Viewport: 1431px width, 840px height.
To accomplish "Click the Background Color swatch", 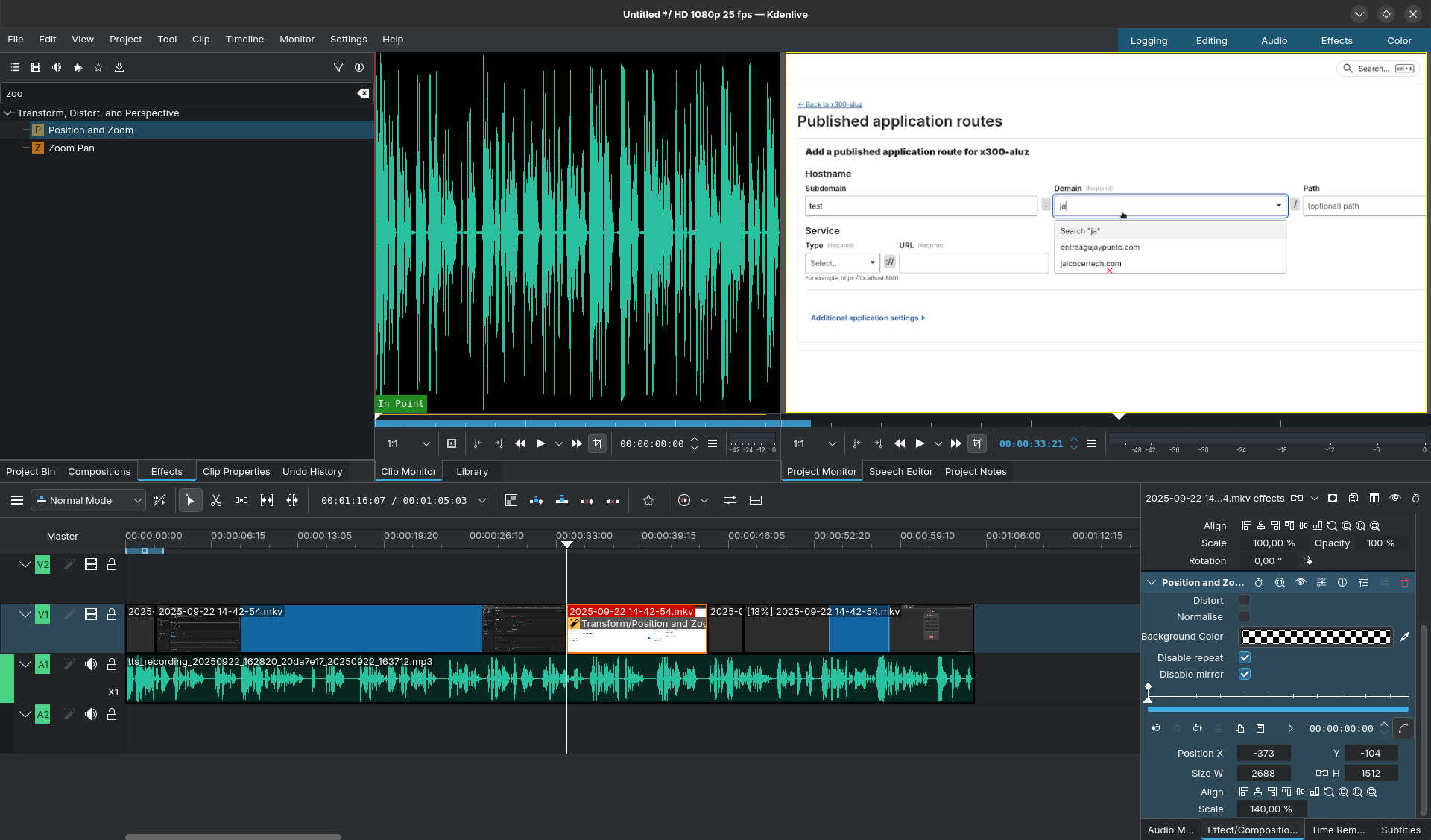I will [1316, 637].
